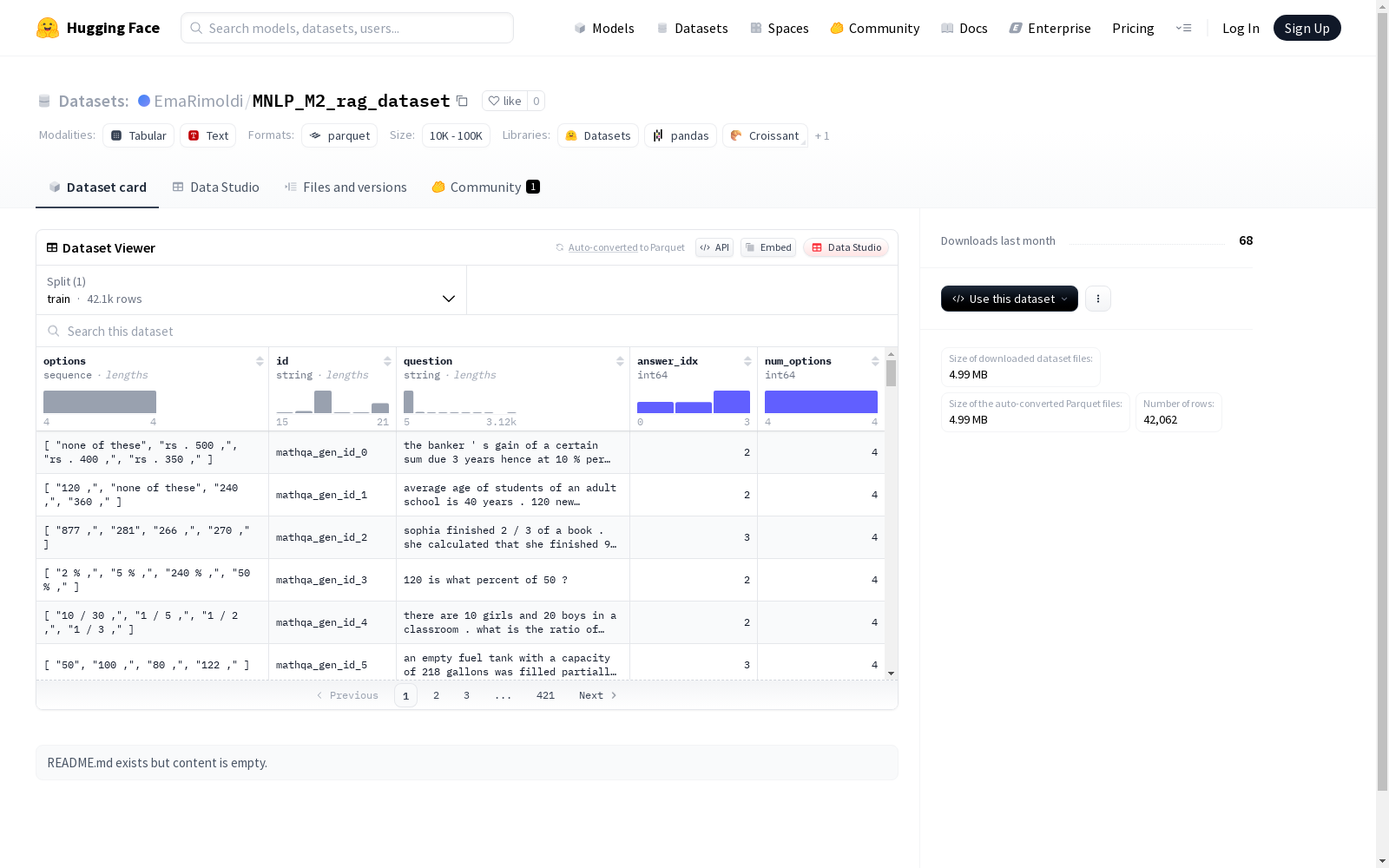This screenshot has height=868, width=1389.
Task: Click the table vertical scrollbar thumb
Action: pos(891,373)
